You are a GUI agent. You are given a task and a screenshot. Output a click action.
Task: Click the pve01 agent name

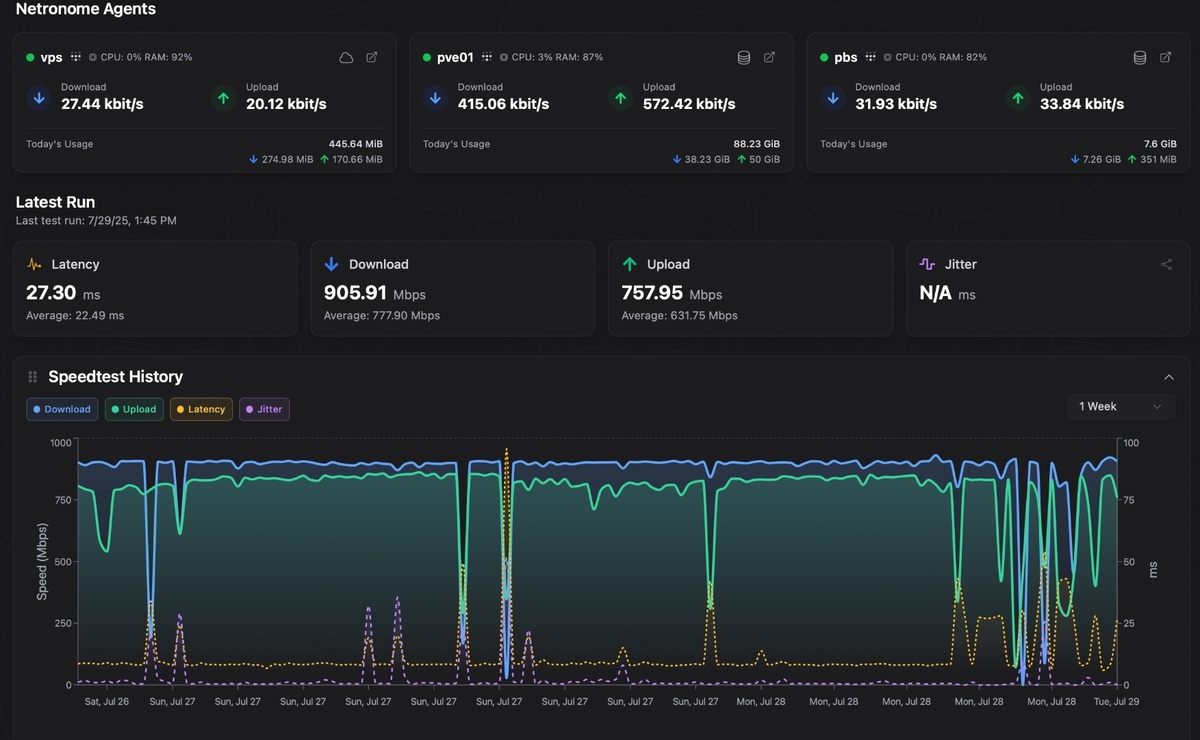click(455, 58)
